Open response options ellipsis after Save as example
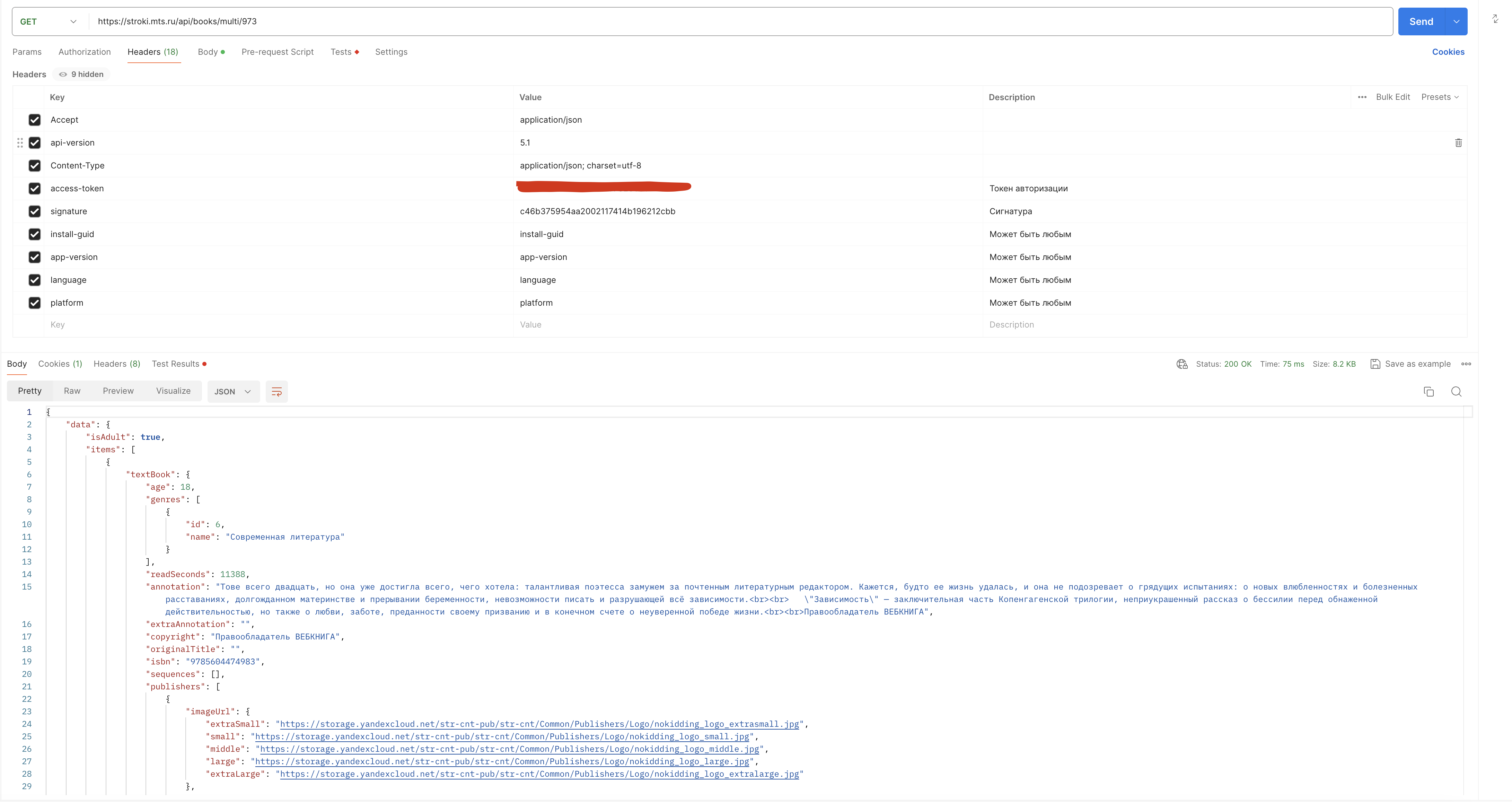Image resolution: width=1512 pixels, height=802 pixels. click(1466, 364)
